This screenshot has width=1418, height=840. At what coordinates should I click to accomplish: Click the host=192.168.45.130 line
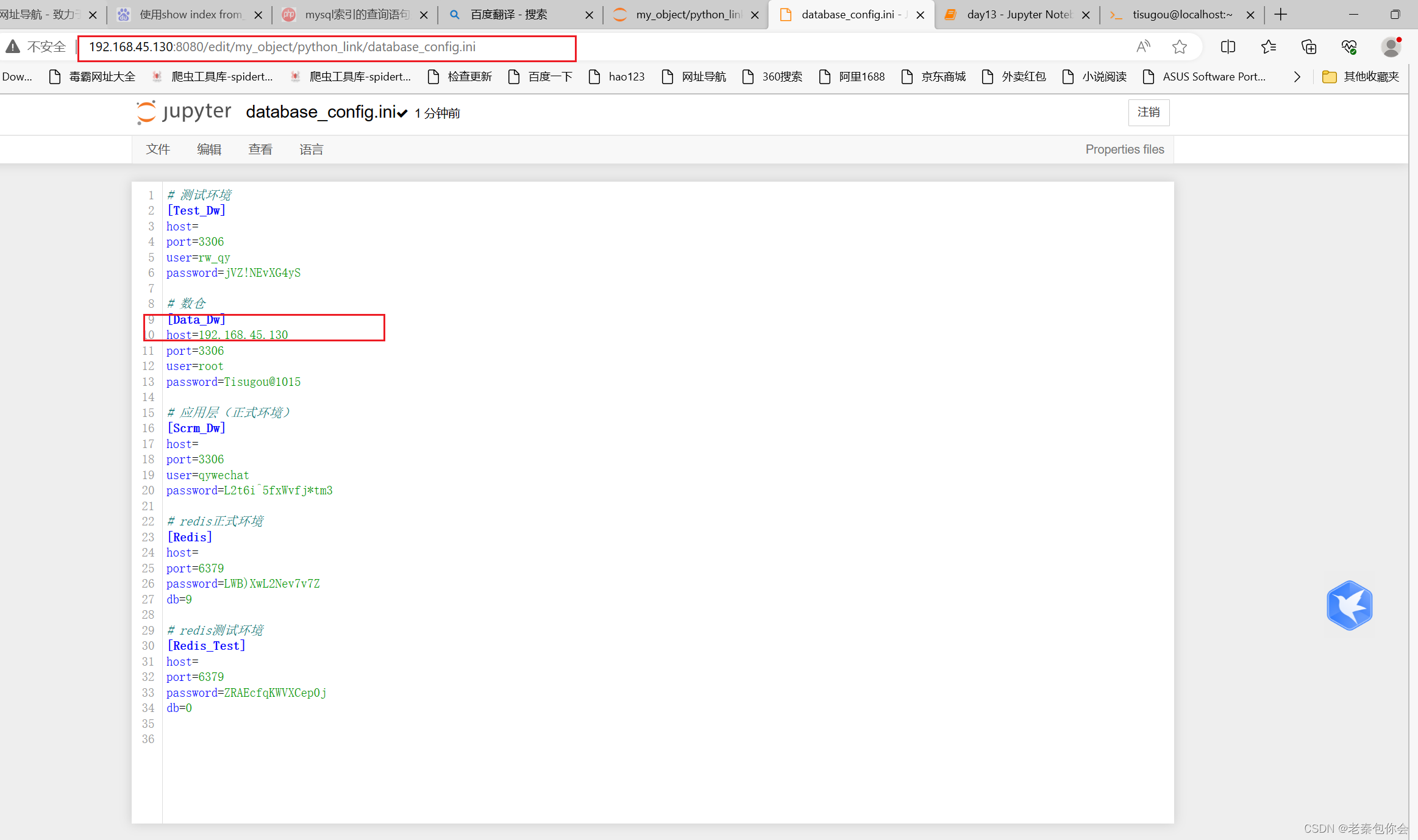227,335
